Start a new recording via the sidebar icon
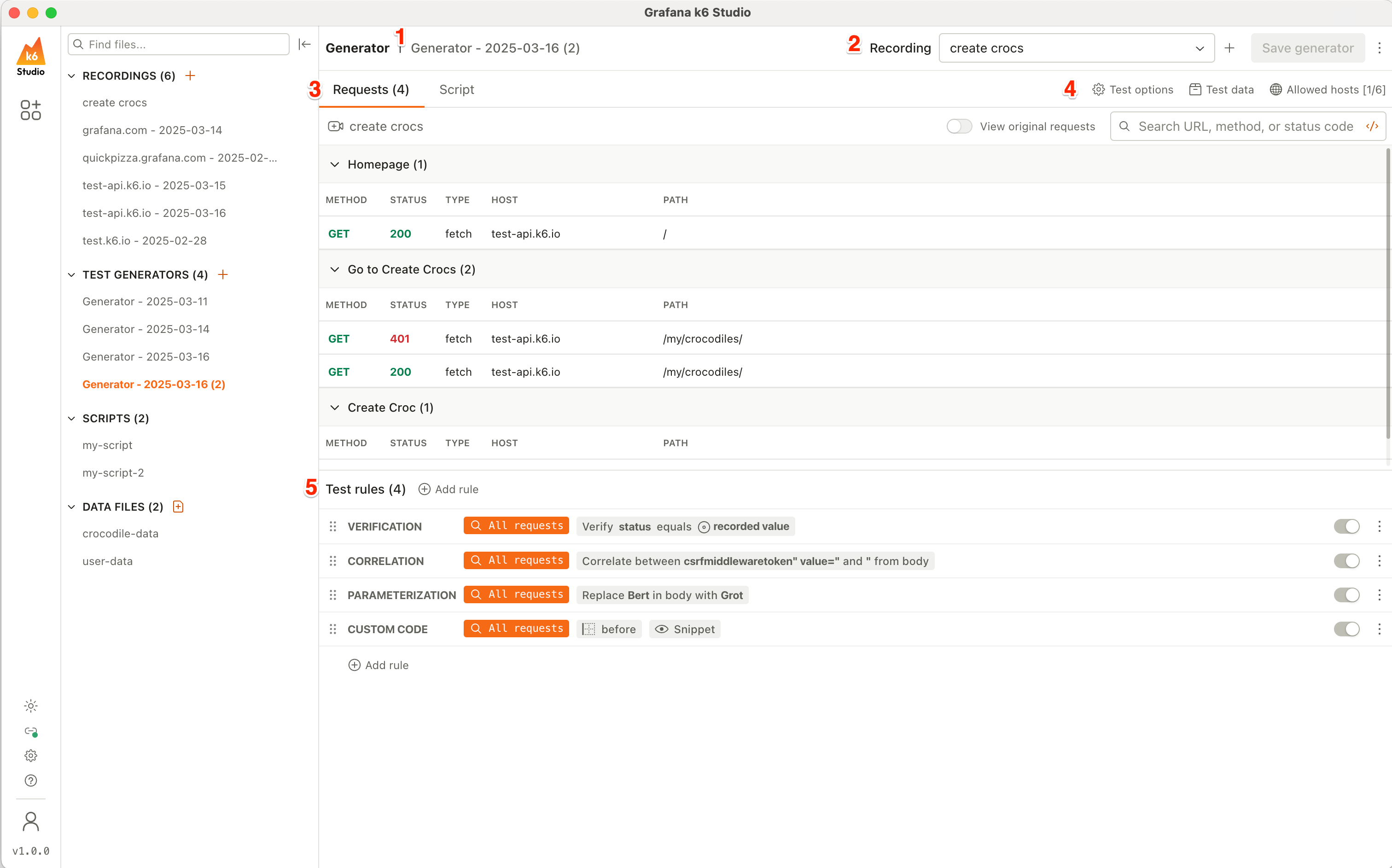Image resolution: width=1392 pixels, height=868 pixels. [31, 110]
